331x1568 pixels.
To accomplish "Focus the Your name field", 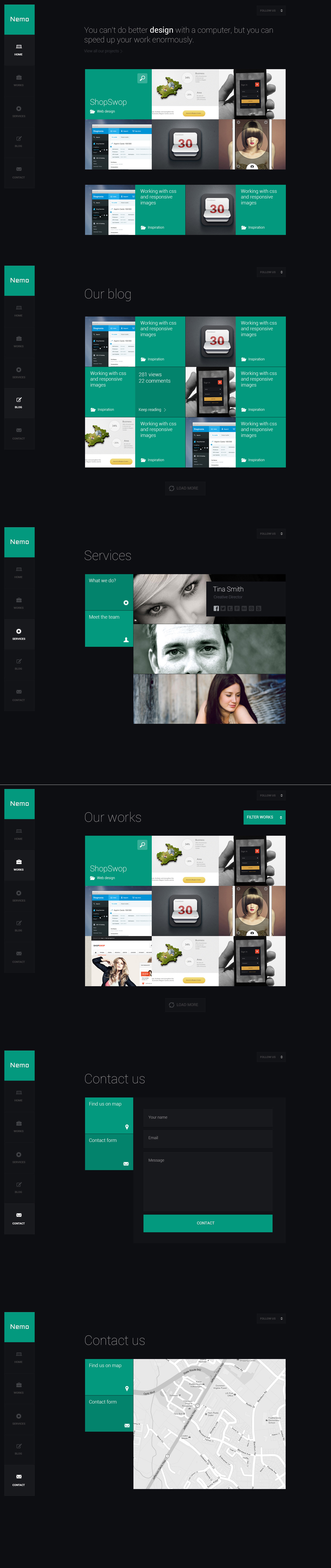I will [x=208, y=1118].
